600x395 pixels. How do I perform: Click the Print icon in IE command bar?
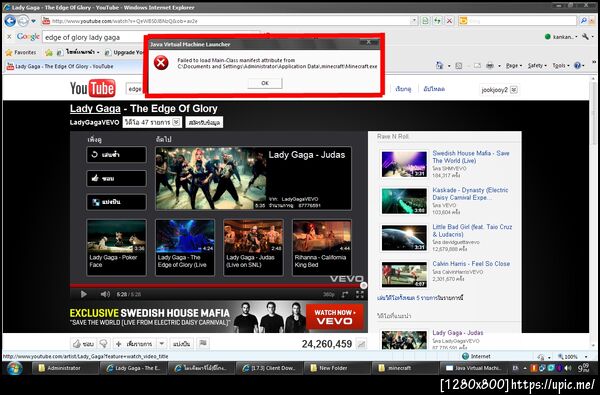(x=490, y=66)
